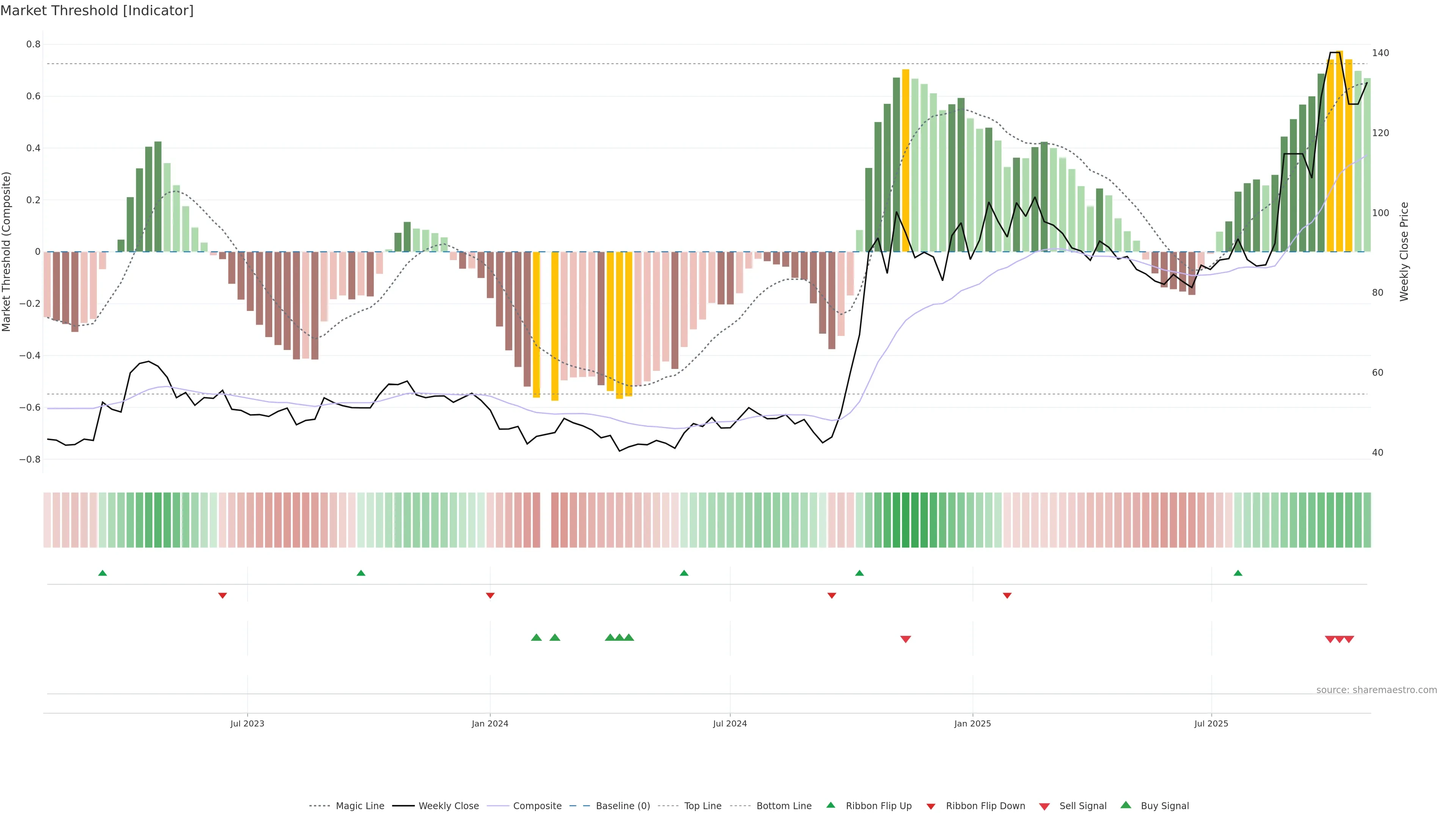Click the Buy Signal legend marker
Image resolution: width=1456 pixels, height=819 pixels.
[1126, 805]
